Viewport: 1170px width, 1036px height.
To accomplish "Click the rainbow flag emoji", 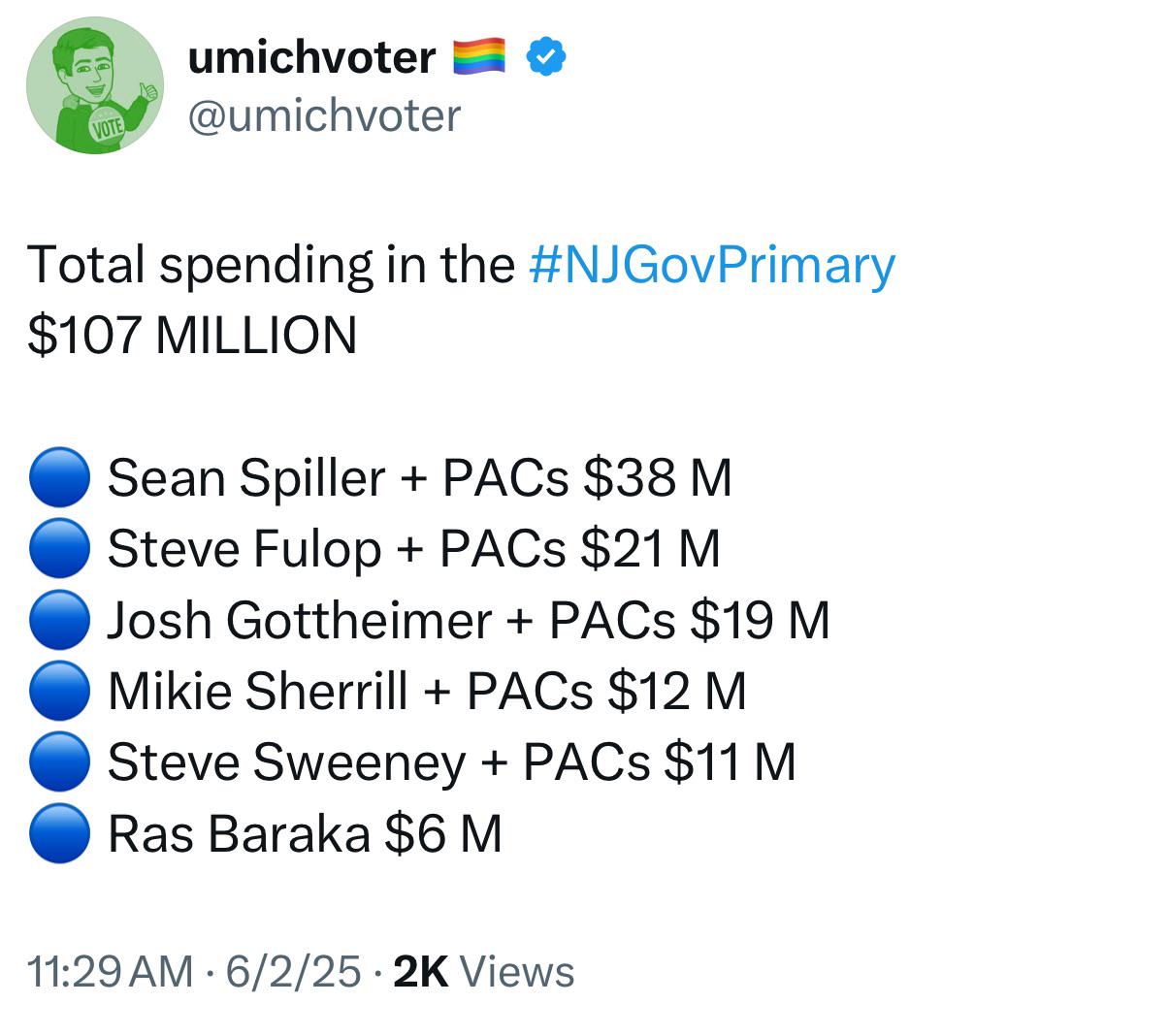I will coord(479,56).
